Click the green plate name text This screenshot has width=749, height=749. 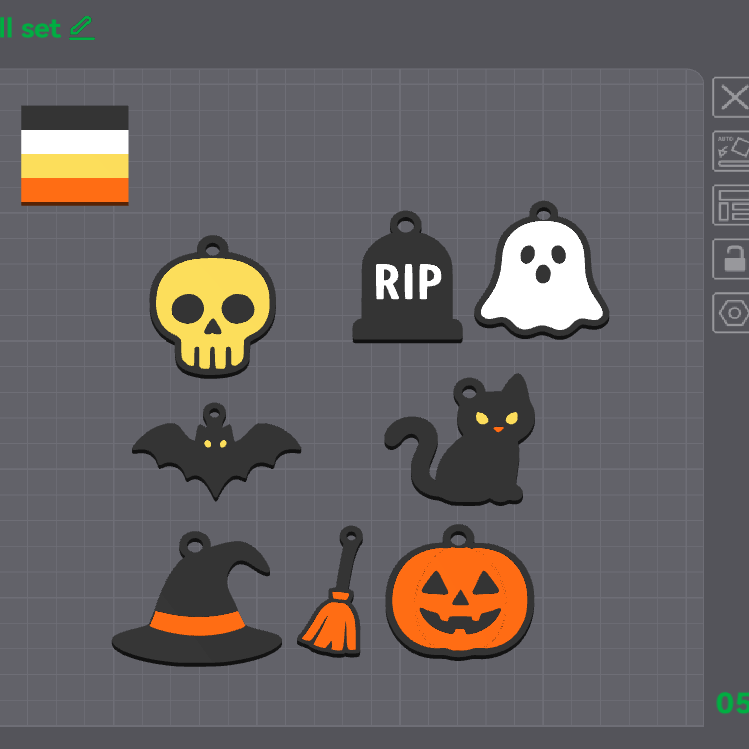pyautogui.click(x=30, y=28)
